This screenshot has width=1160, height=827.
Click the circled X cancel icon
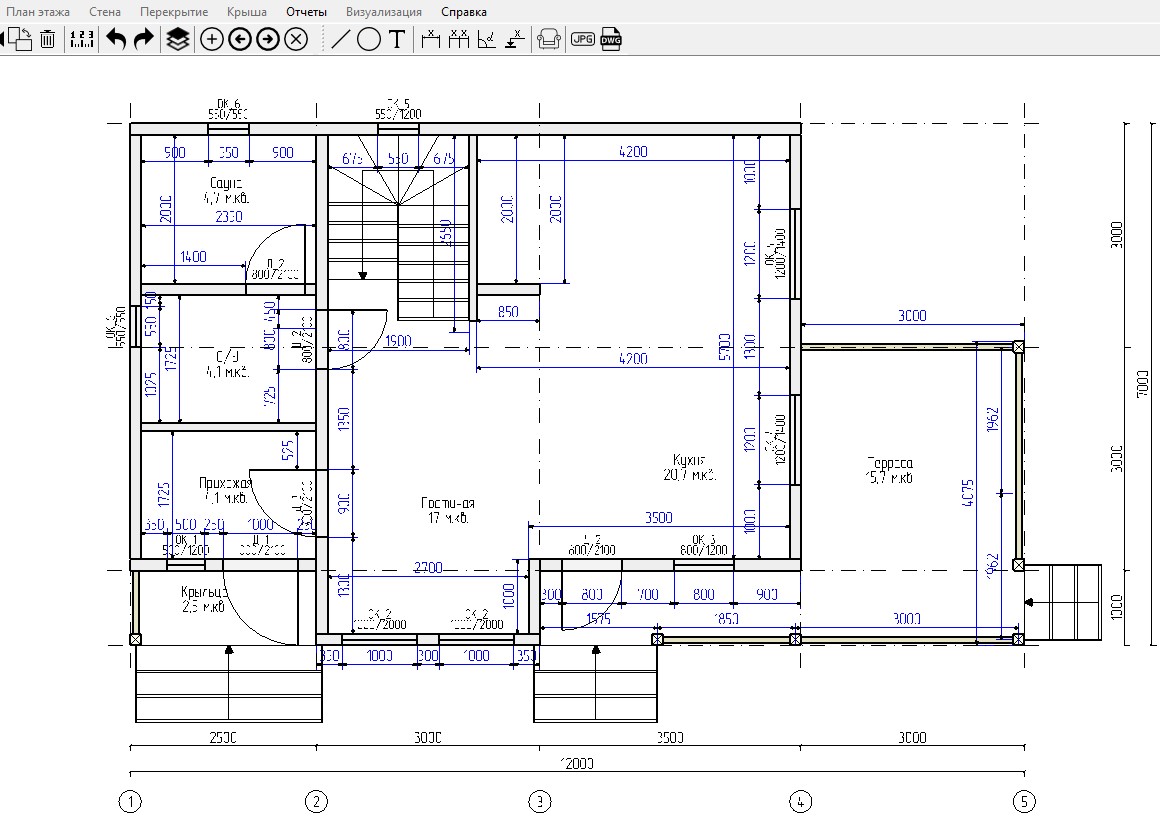coord(296,39)
